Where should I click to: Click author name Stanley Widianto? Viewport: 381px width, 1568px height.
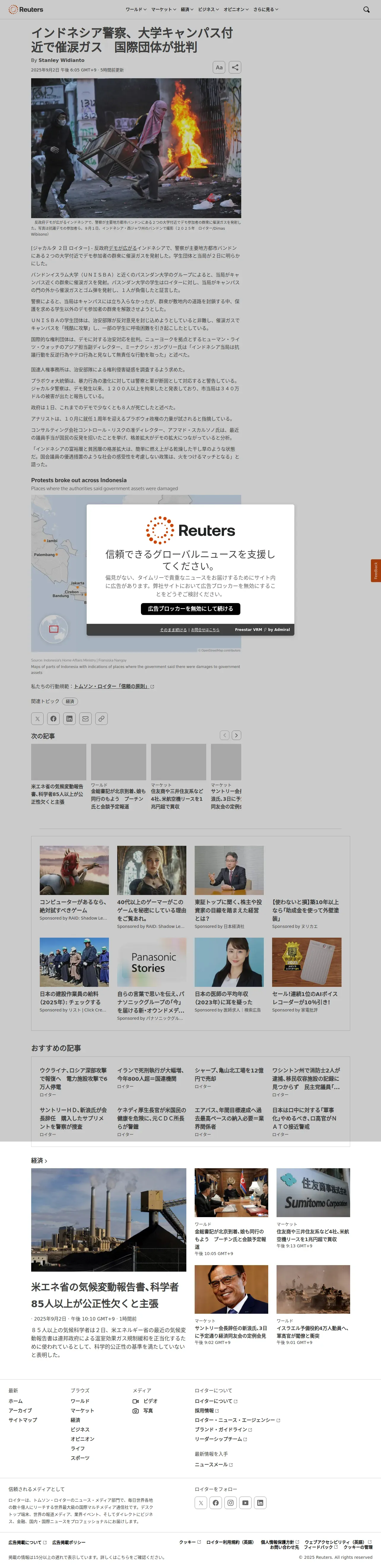[61, 60]
